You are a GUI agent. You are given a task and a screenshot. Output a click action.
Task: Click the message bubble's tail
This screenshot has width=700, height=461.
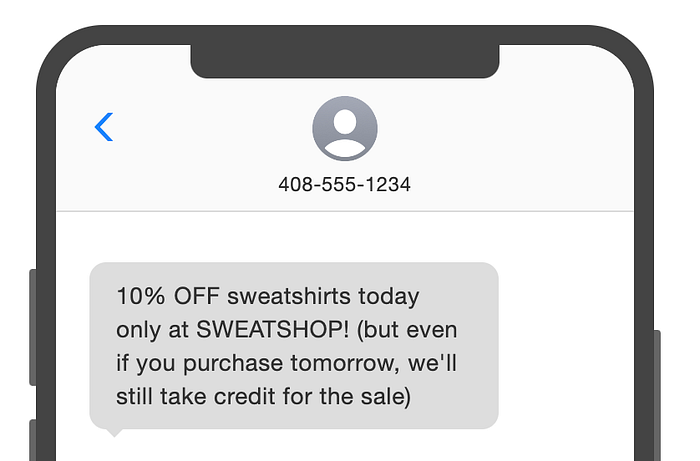tap(114, 433)
